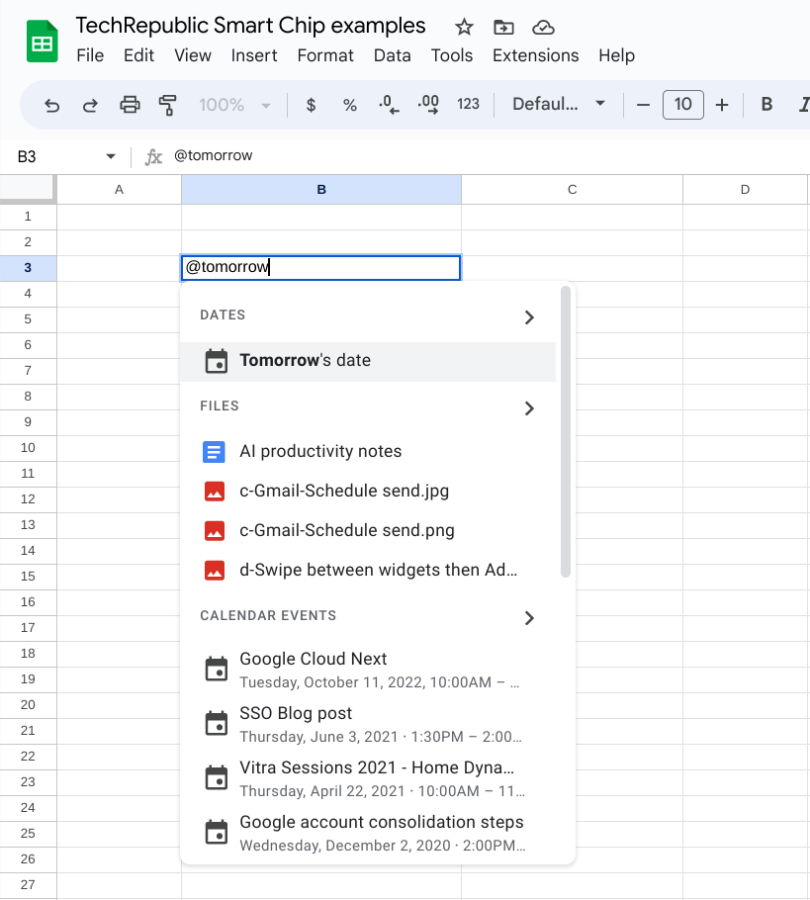This screenshot has height=900, width=810.
Task: Star this spreadsheet
Action: pos(463,28)
